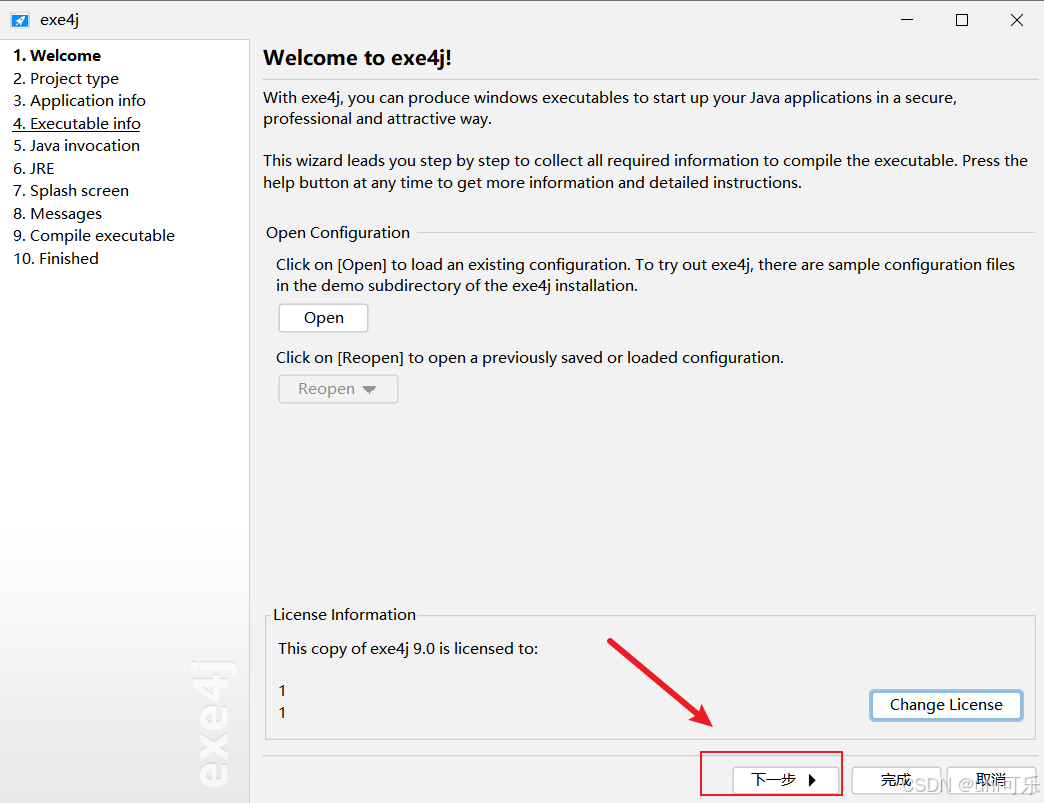Click the 取消 (Cancel) button
The height and width of the screenshot is (803, 1044).
click(991, 780)
